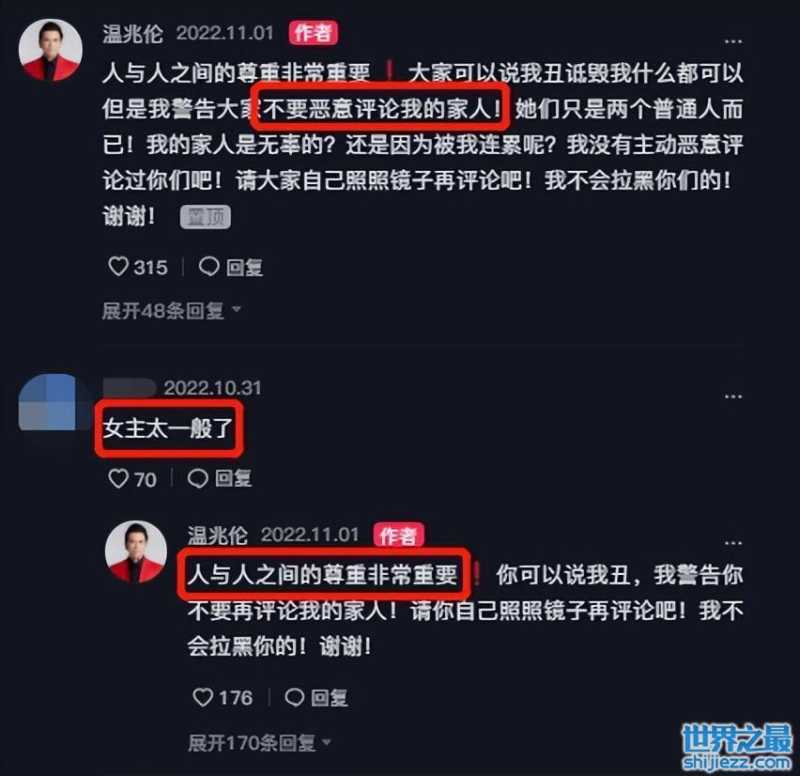This screenshot has height=776, width=800.
Task: Click the reply bubble icon beside 315 likes
Action: pos(209,266)
